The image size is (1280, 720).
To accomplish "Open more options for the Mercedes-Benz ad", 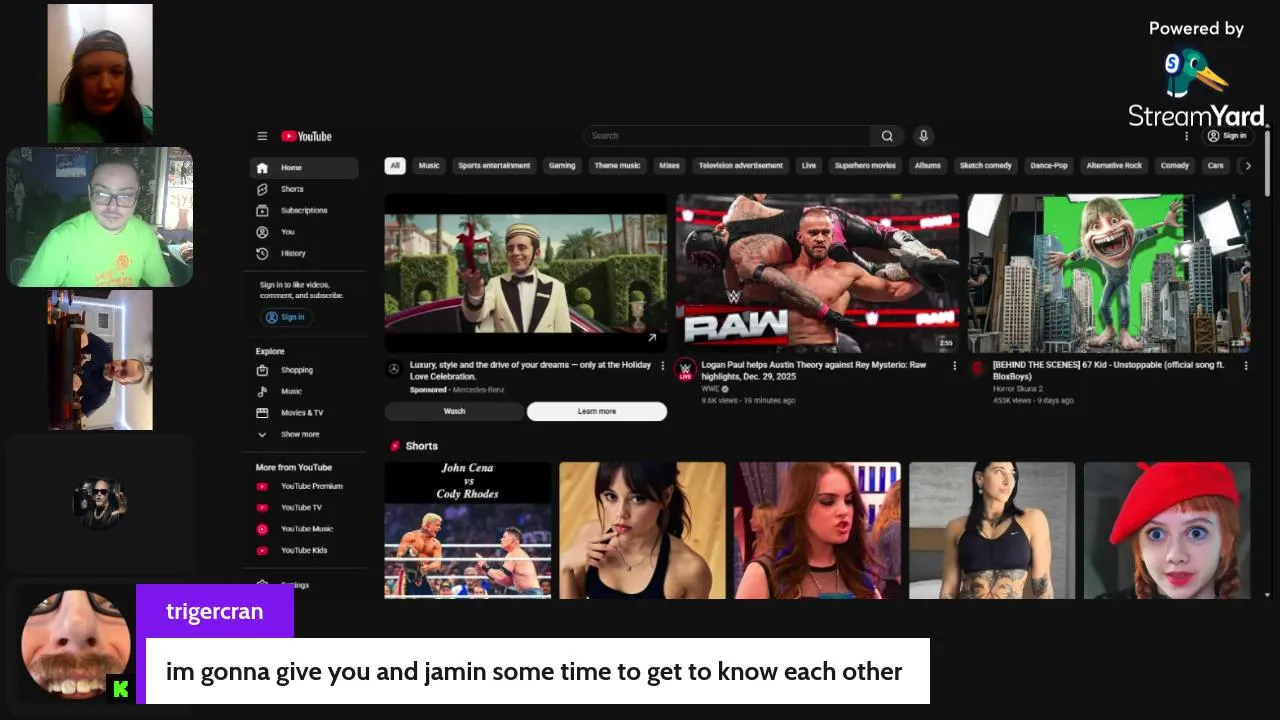I will [x=662, y=366].
